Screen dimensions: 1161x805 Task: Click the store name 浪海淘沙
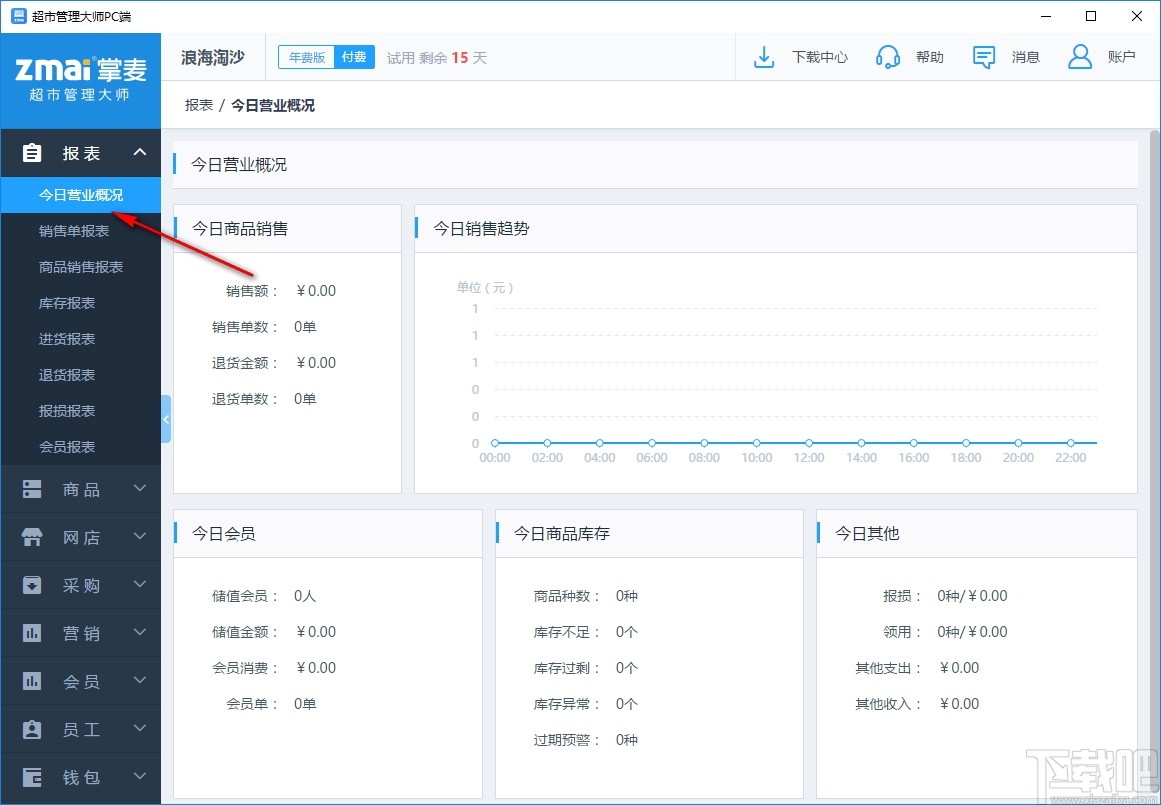tap(213, 57)
